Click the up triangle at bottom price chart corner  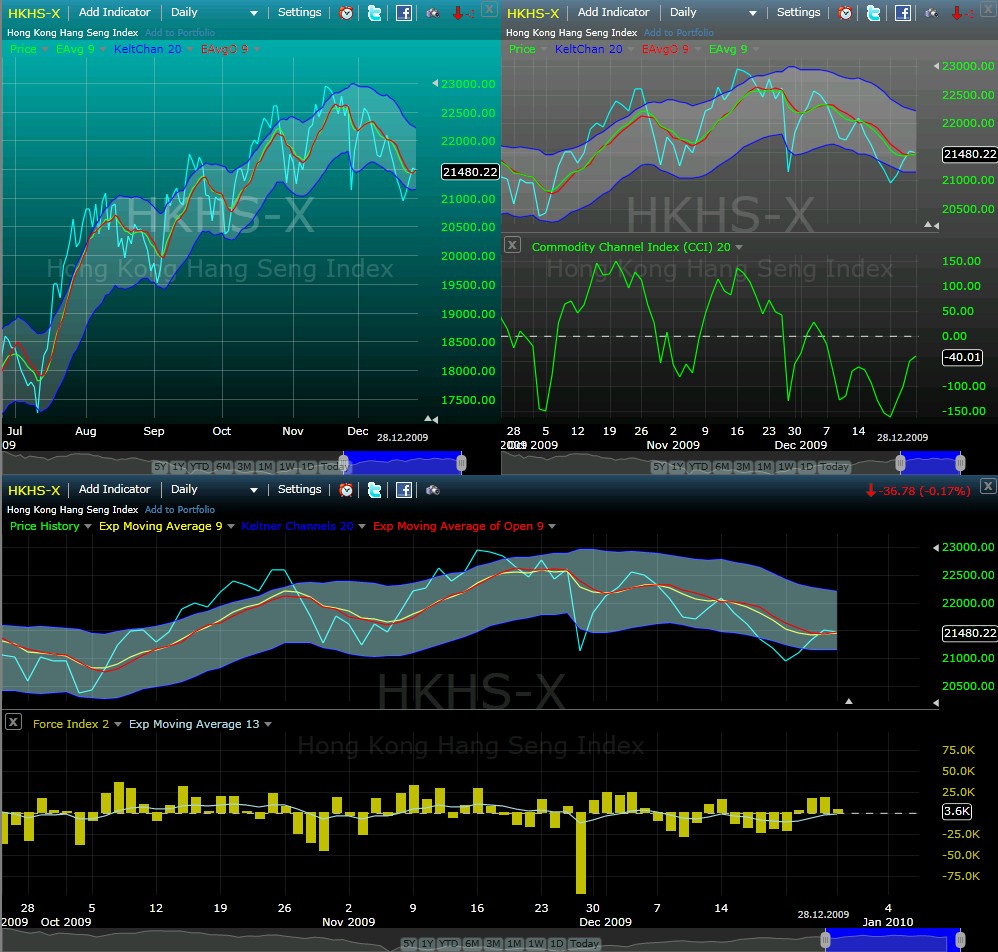(848, 701)
